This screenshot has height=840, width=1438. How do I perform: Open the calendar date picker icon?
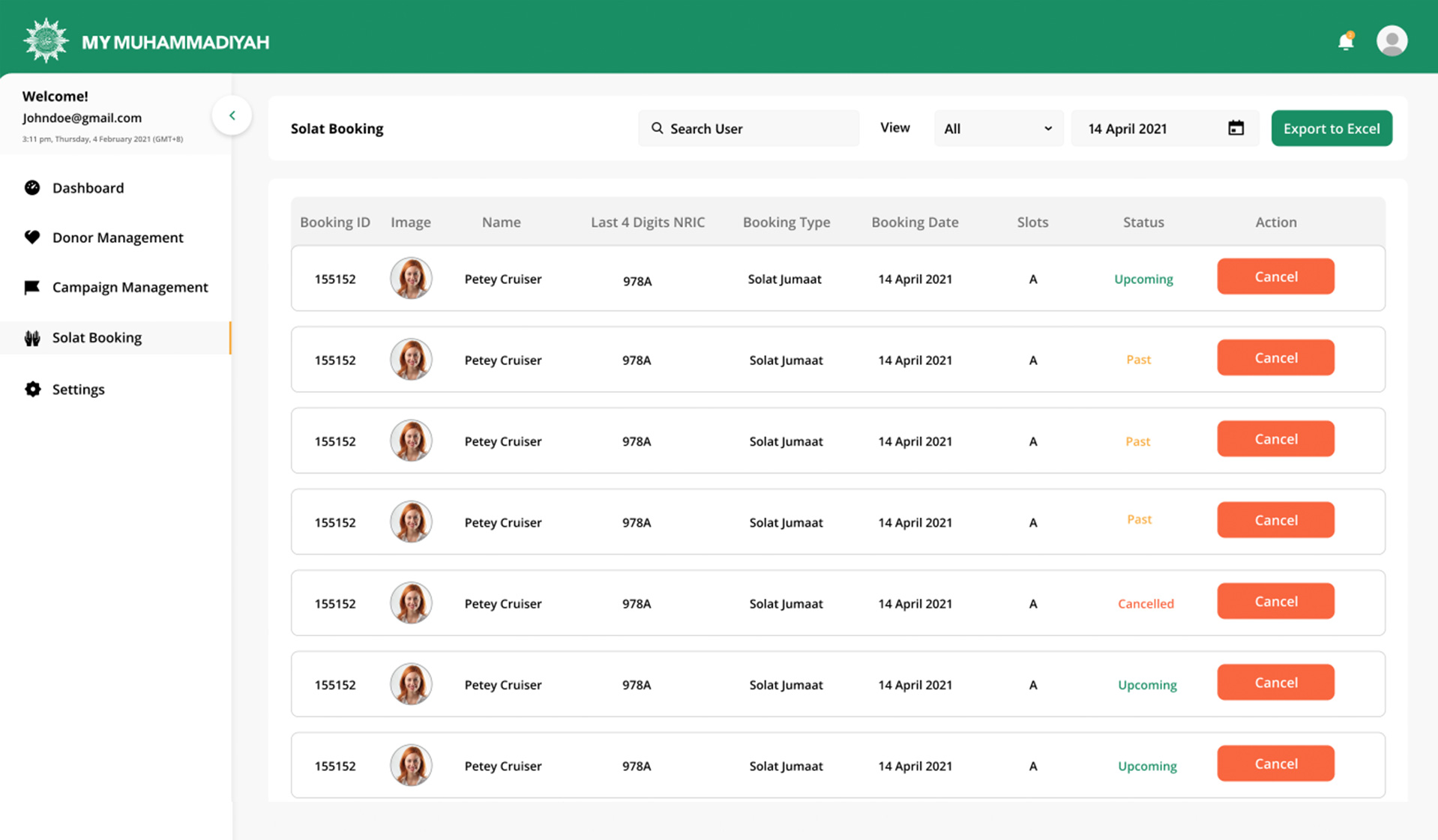[1236, 128]
